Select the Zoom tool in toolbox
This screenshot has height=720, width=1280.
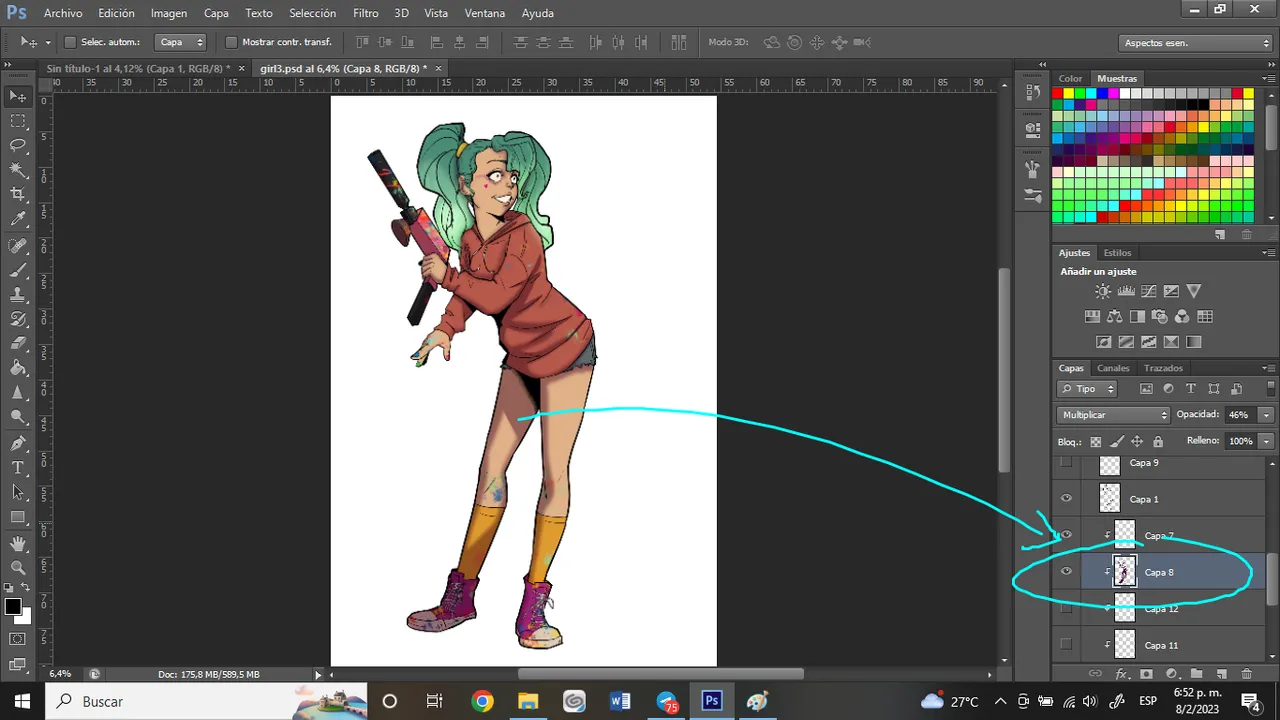tap(18, 567)
